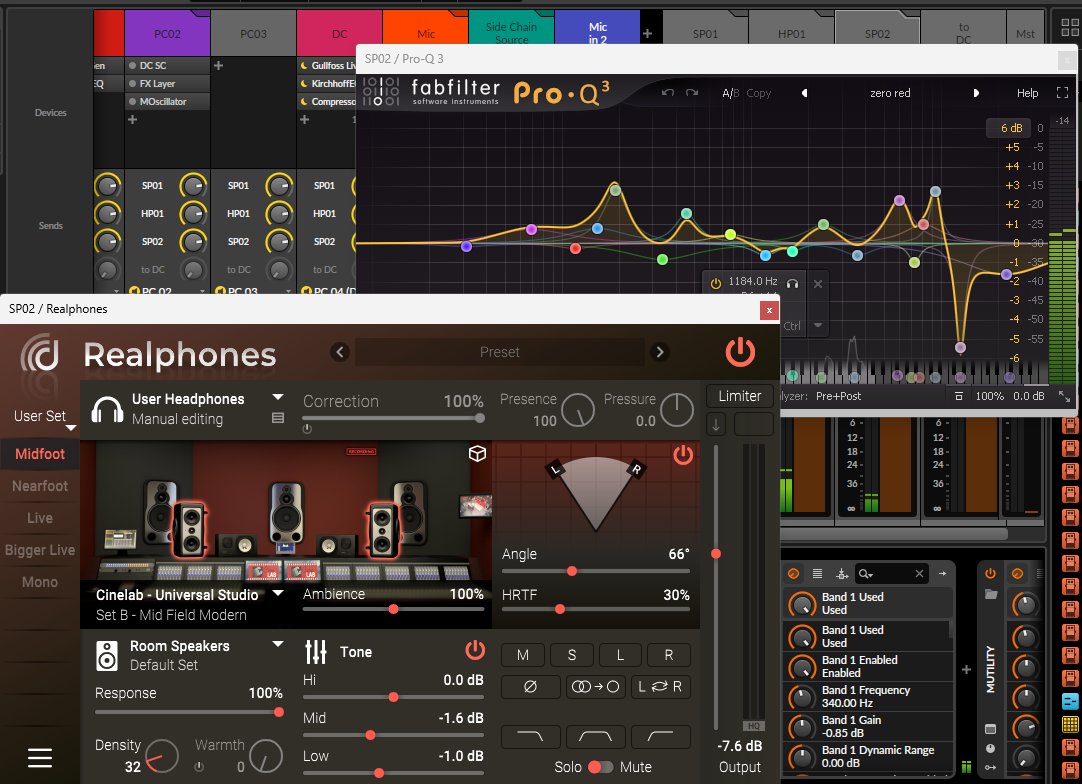Viewport: 1082px width, 784px height.
Task: Open the headphone list editor icon
Action: tap(277, 418)
